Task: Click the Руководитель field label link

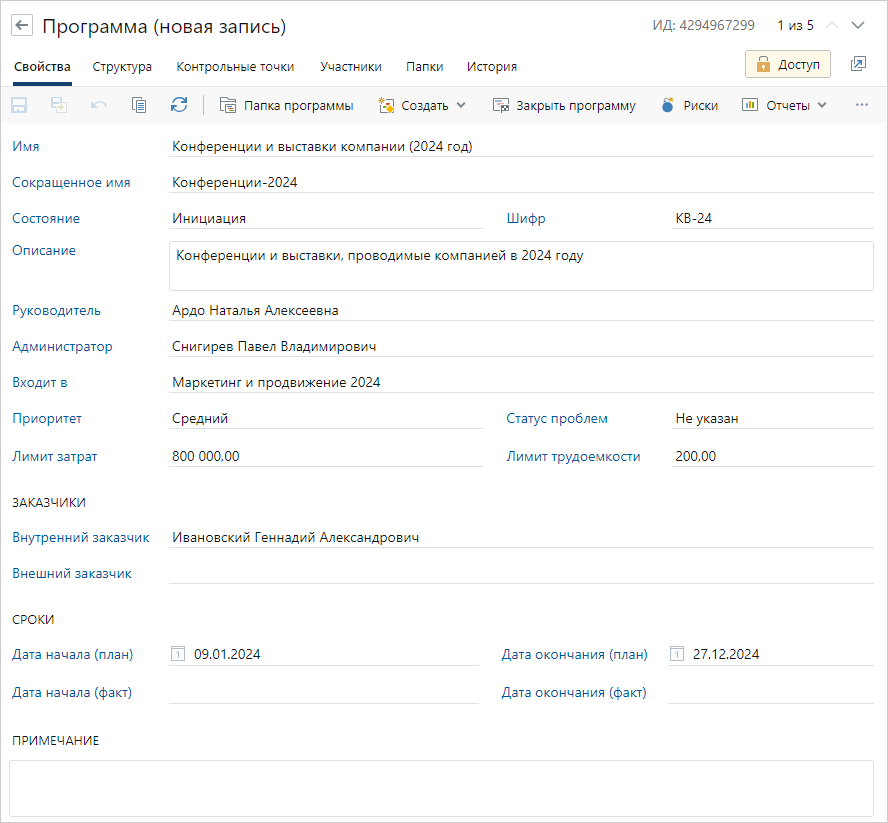Action: coord(56,311)
